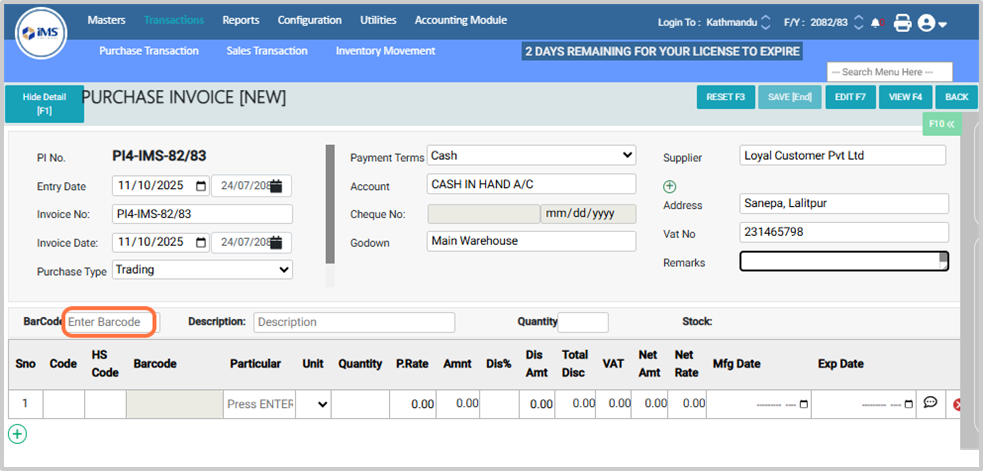Click green plus icon below Supplier
The width and height of the screenshot is (983, 471).
[x=670, y=186]
